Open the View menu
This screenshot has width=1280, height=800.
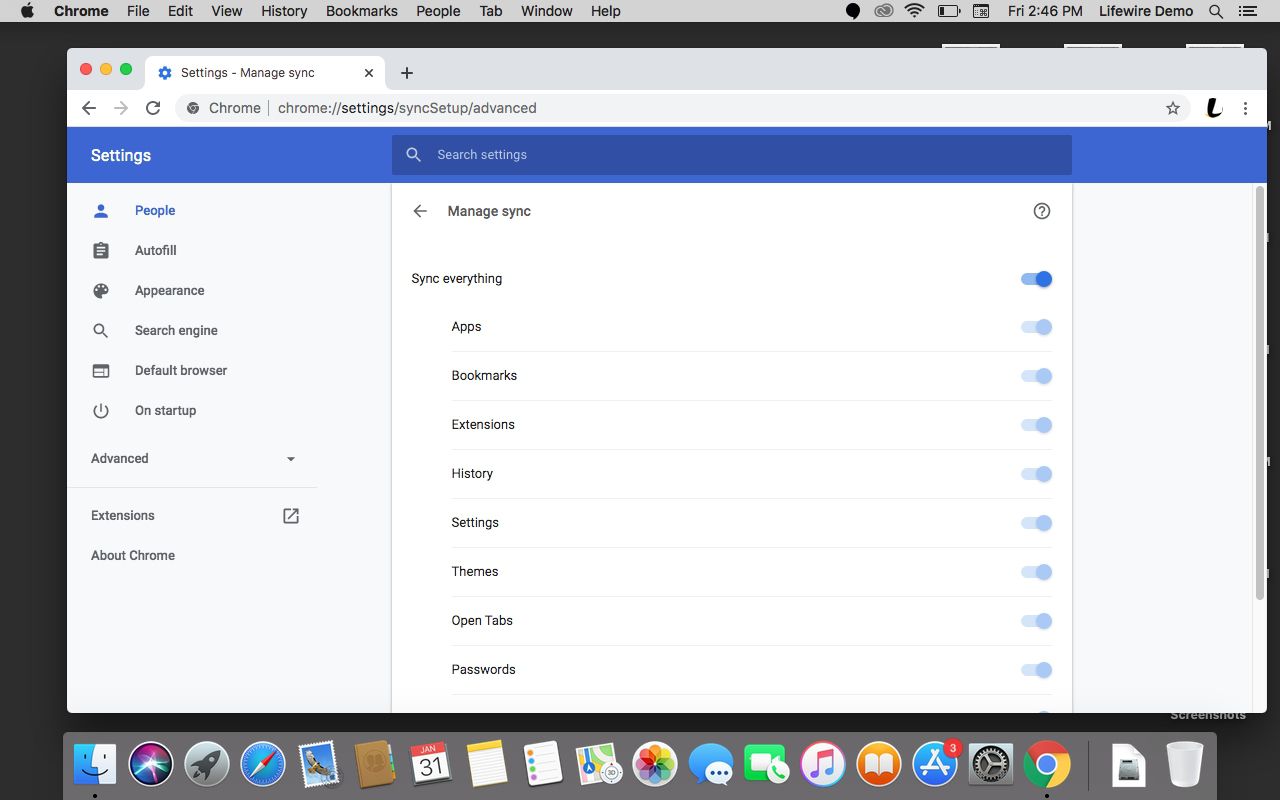pyautogui.click(x=227, y=11)
